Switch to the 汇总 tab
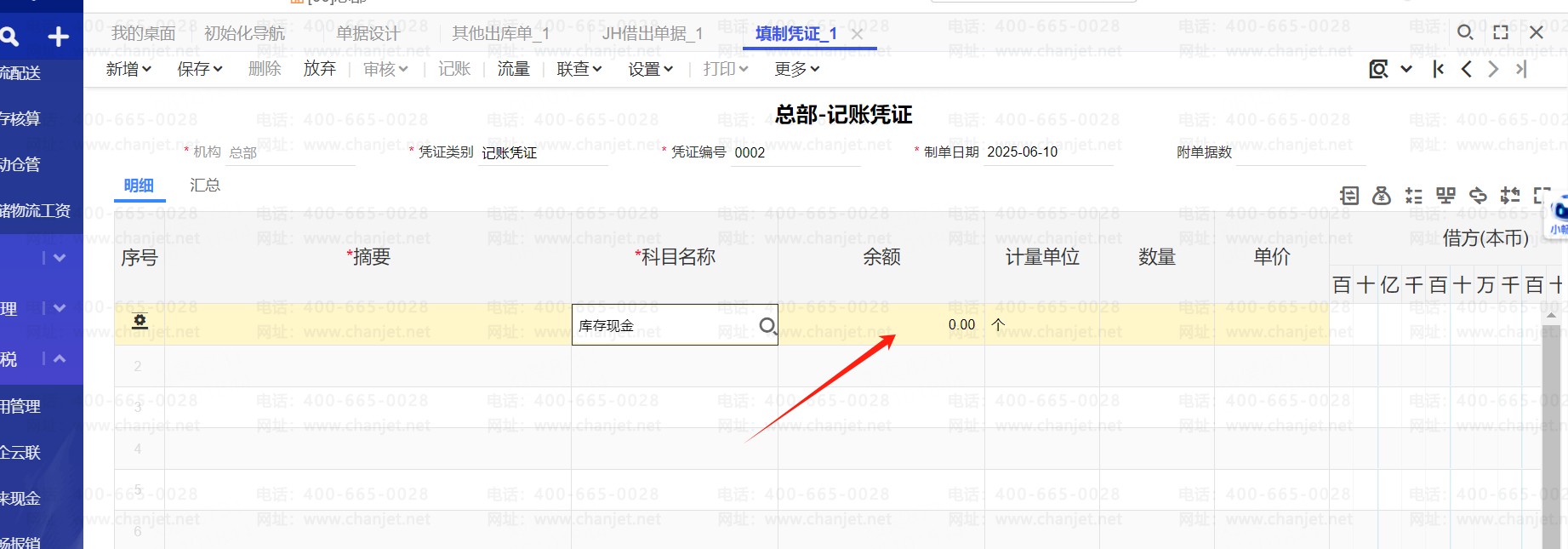Image resolution: width=1568 pixels, height=549 pixels. 205,185
